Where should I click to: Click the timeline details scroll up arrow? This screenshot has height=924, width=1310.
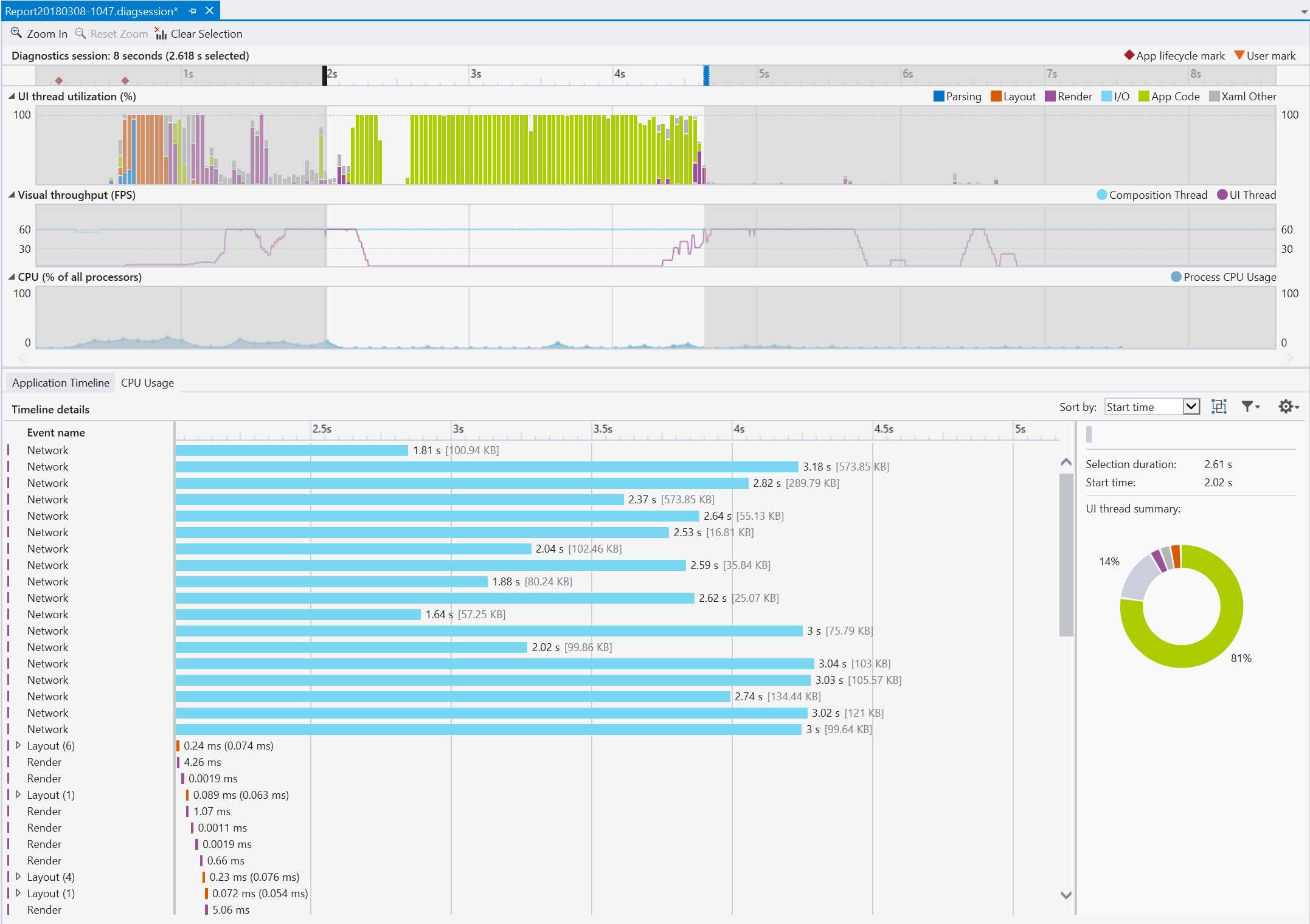(x=1066, y=463)
